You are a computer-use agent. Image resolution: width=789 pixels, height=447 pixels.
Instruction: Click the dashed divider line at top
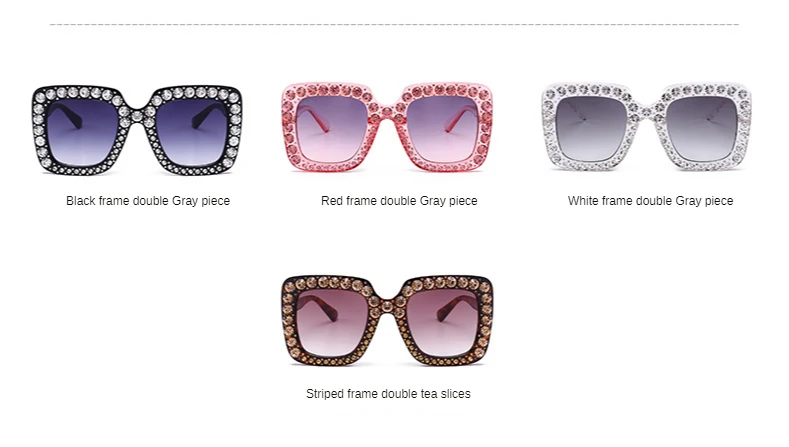[394, 24]
